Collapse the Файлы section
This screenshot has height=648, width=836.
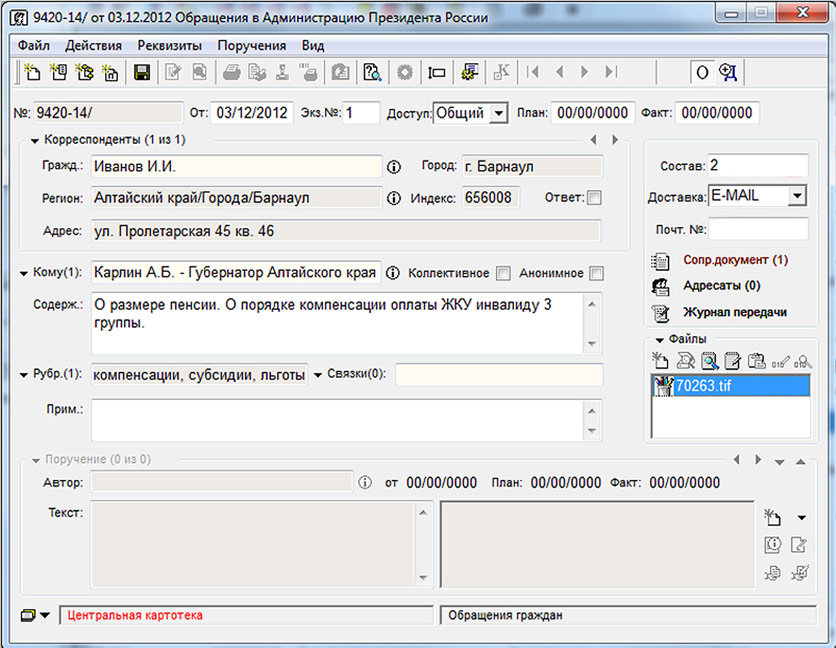point(660,340)
